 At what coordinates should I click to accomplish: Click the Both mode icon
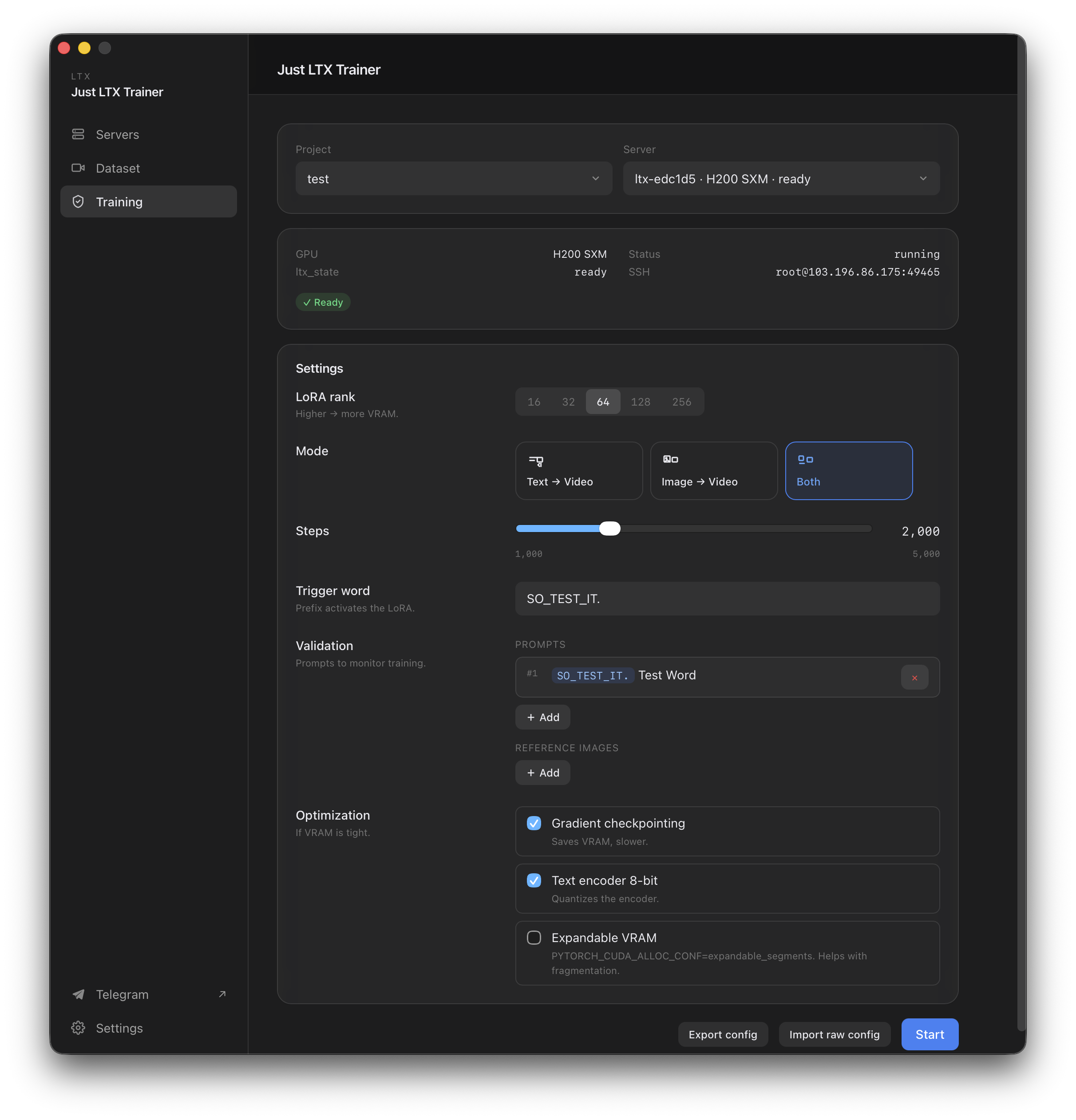coord(805,459)
